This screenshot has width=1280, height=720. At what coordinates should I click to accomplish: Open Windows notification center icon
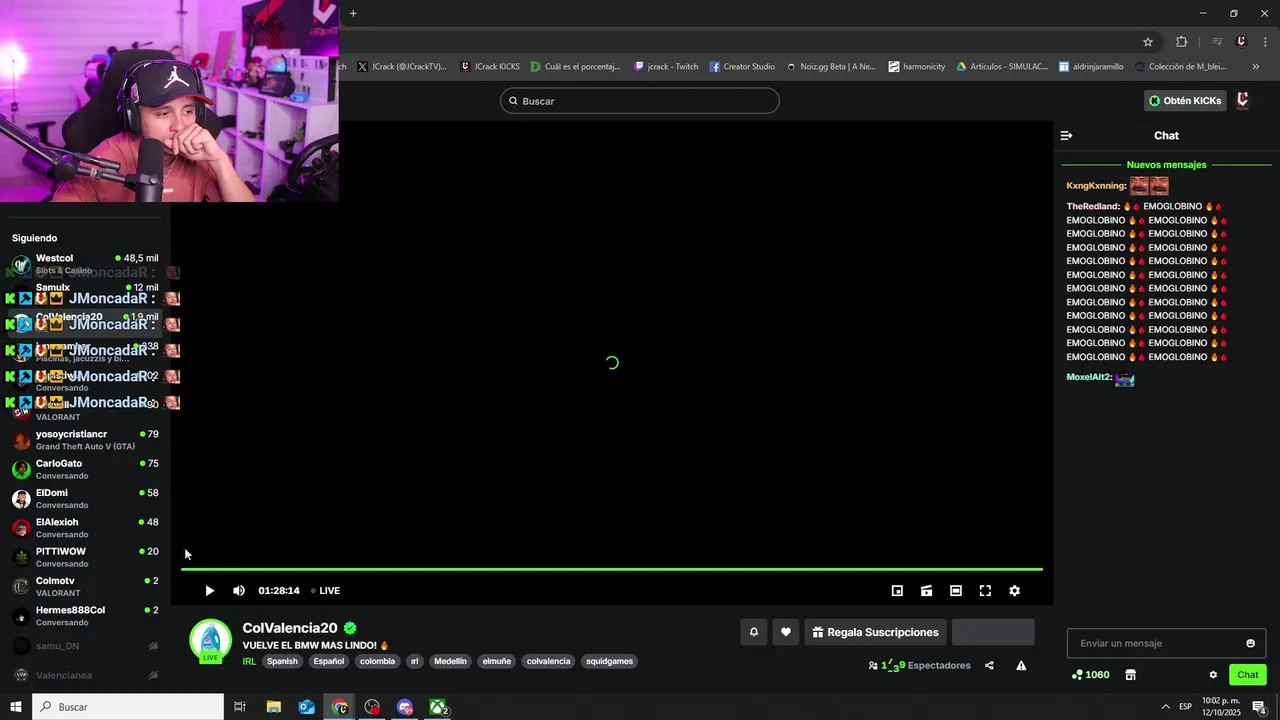[1260, 707]
